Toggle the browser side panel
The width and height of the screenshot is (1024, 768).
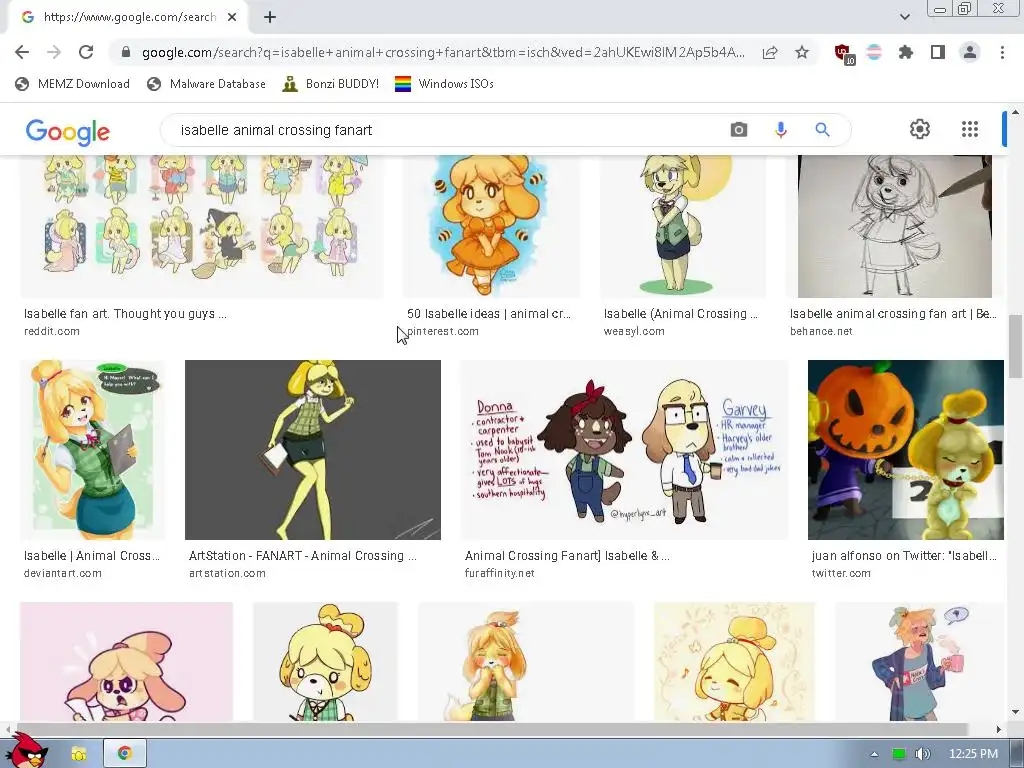click(938, 52)
